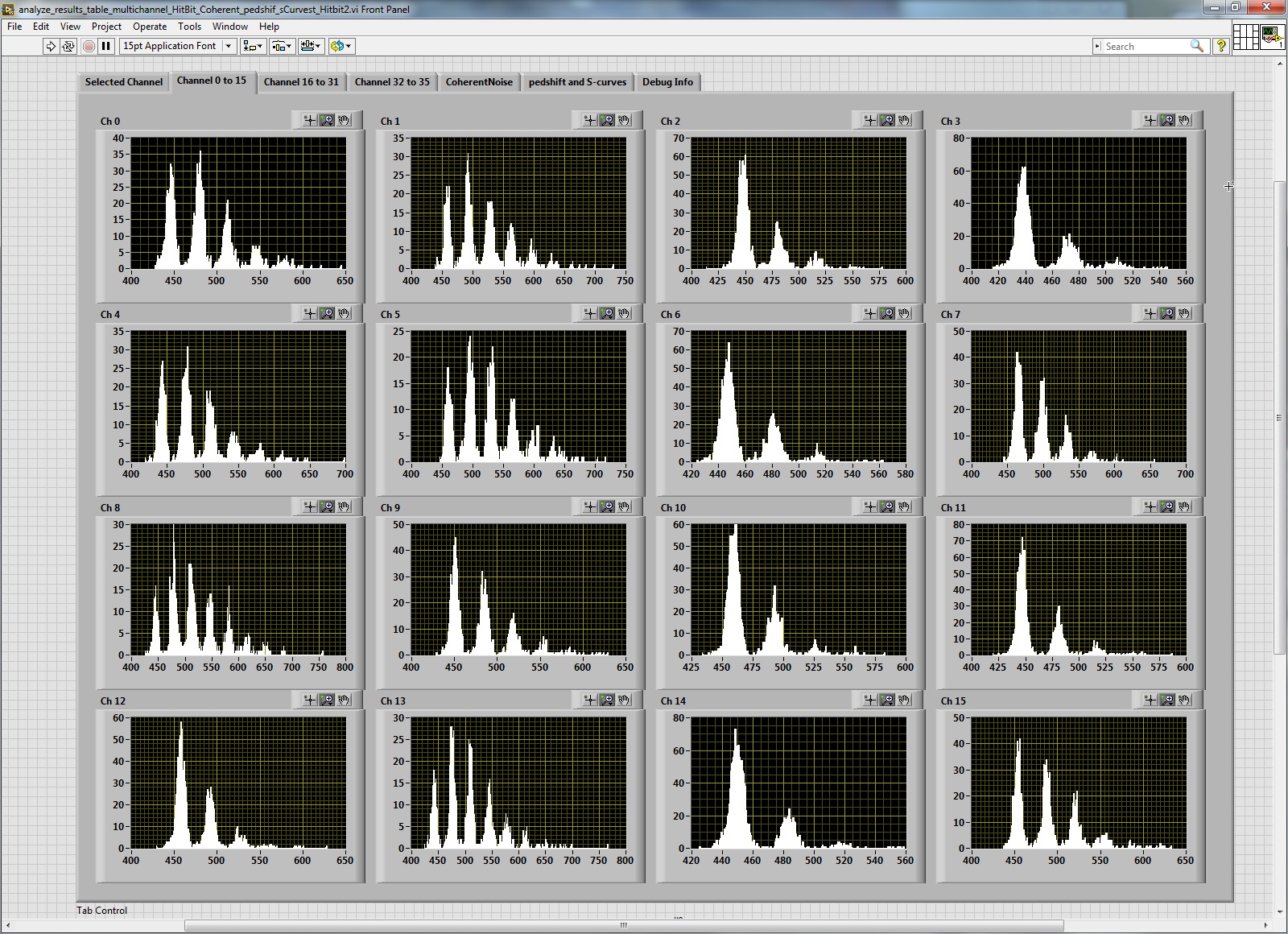The width and height of the screenshot is (1288, 934).
Task: Open the Align Objects dropdown
Action: (253, 46)
